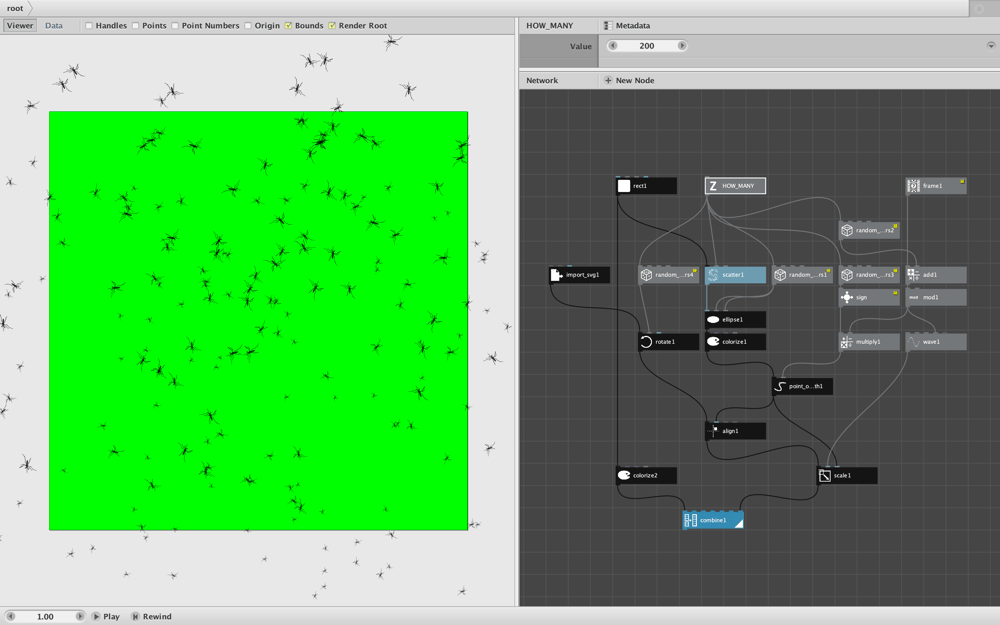The image size is (1000, 625).
Task: Click the green rectangle in the viewer
Action: (258, 321)
